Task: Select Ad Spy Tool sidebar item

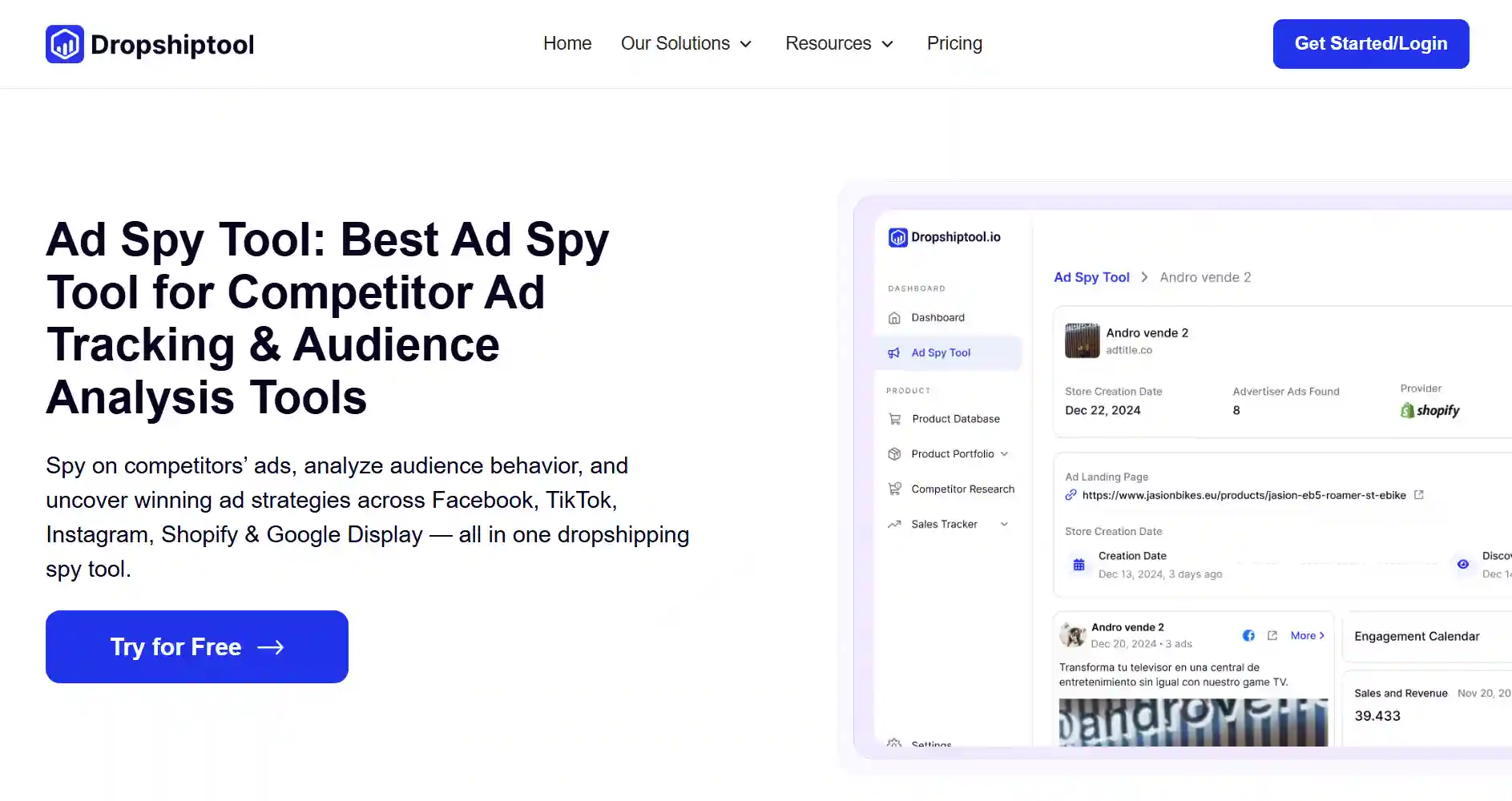Action: click(949, 352)
